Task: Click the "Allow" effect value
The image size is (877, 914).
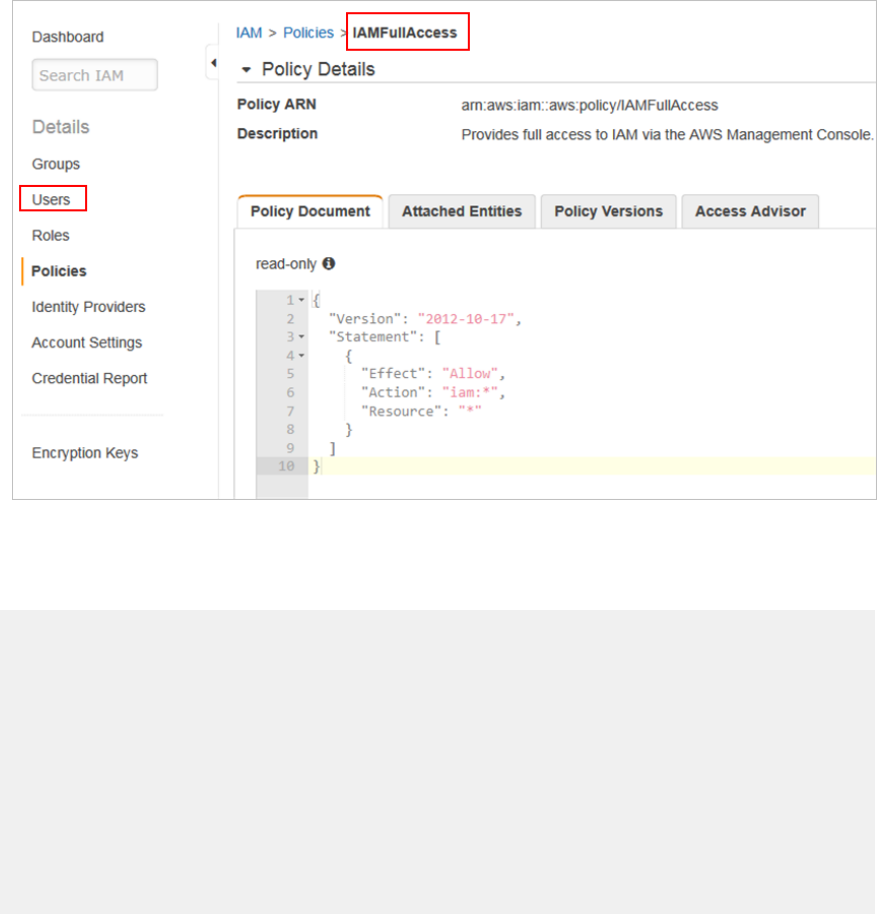Action: (470, 373)
